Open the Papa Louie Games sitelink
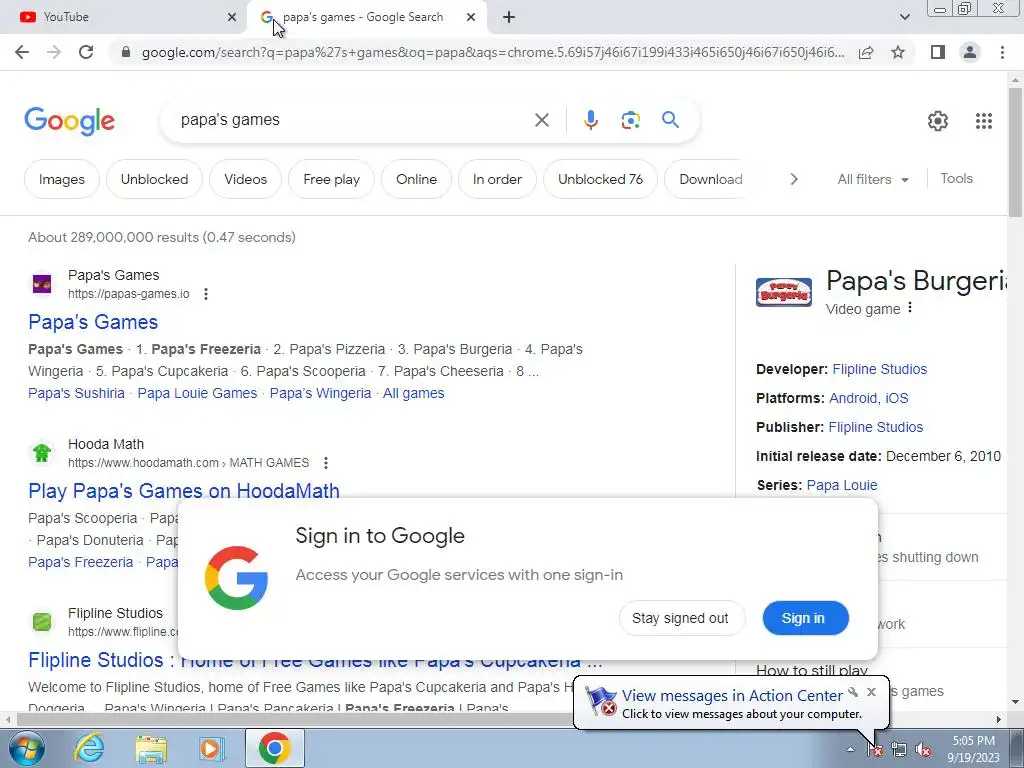The image size is (1024, 768). pos(197,393)
